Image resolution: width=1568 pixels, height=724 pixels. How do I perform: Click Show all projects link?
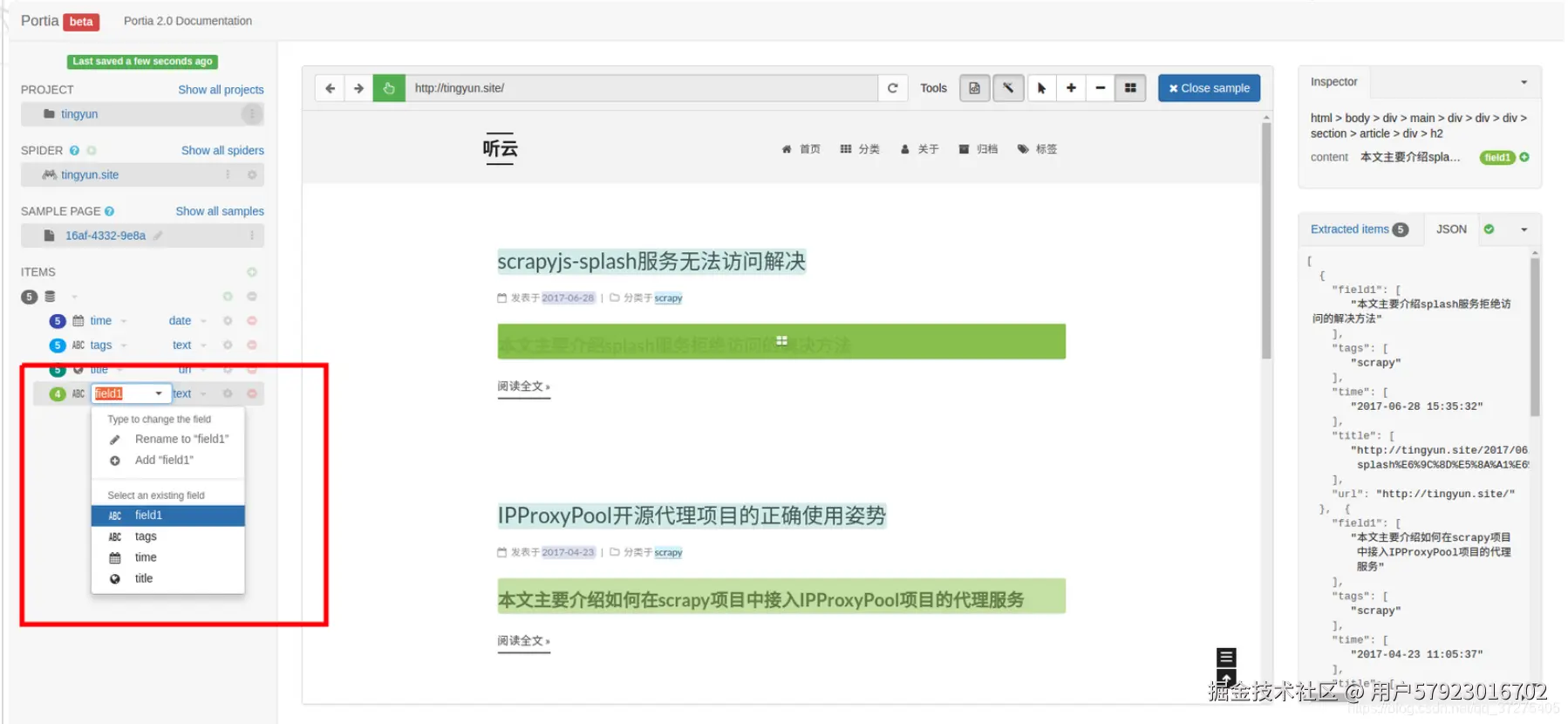point(221,90)
